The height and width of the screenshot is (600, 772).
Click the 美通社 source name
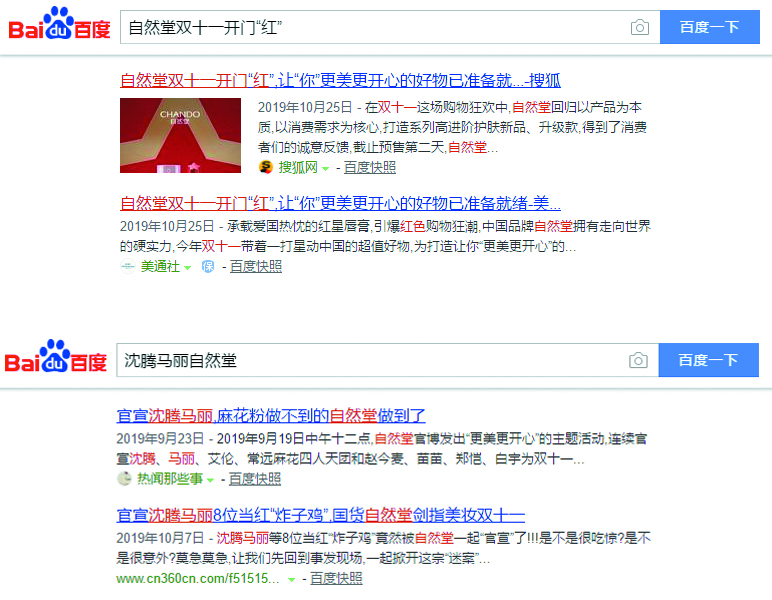160,266
